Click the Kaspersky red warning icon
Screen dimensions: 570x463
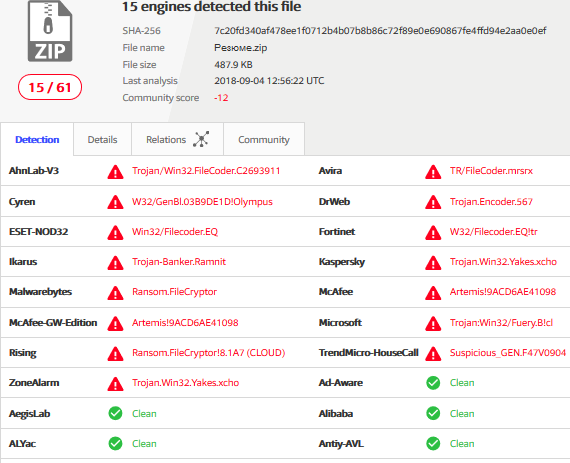tap(433, 263)
